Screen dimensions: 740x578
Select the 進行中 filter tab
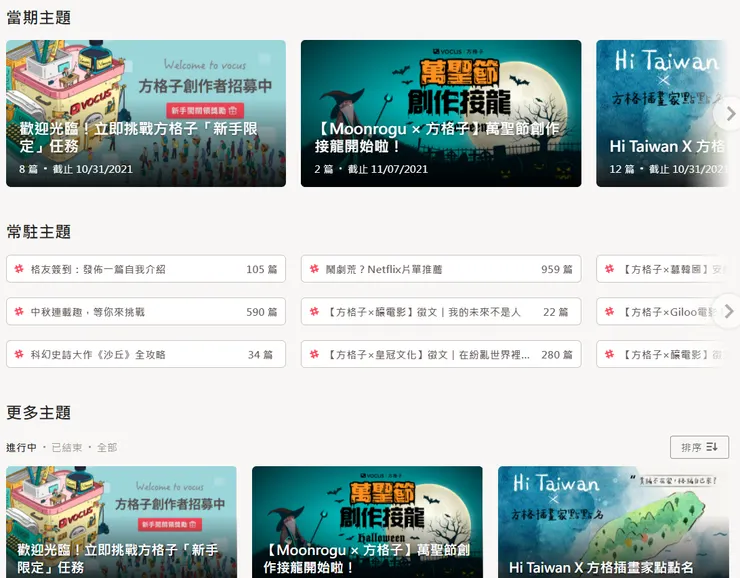pyautogui.click(x=21, y=447)
